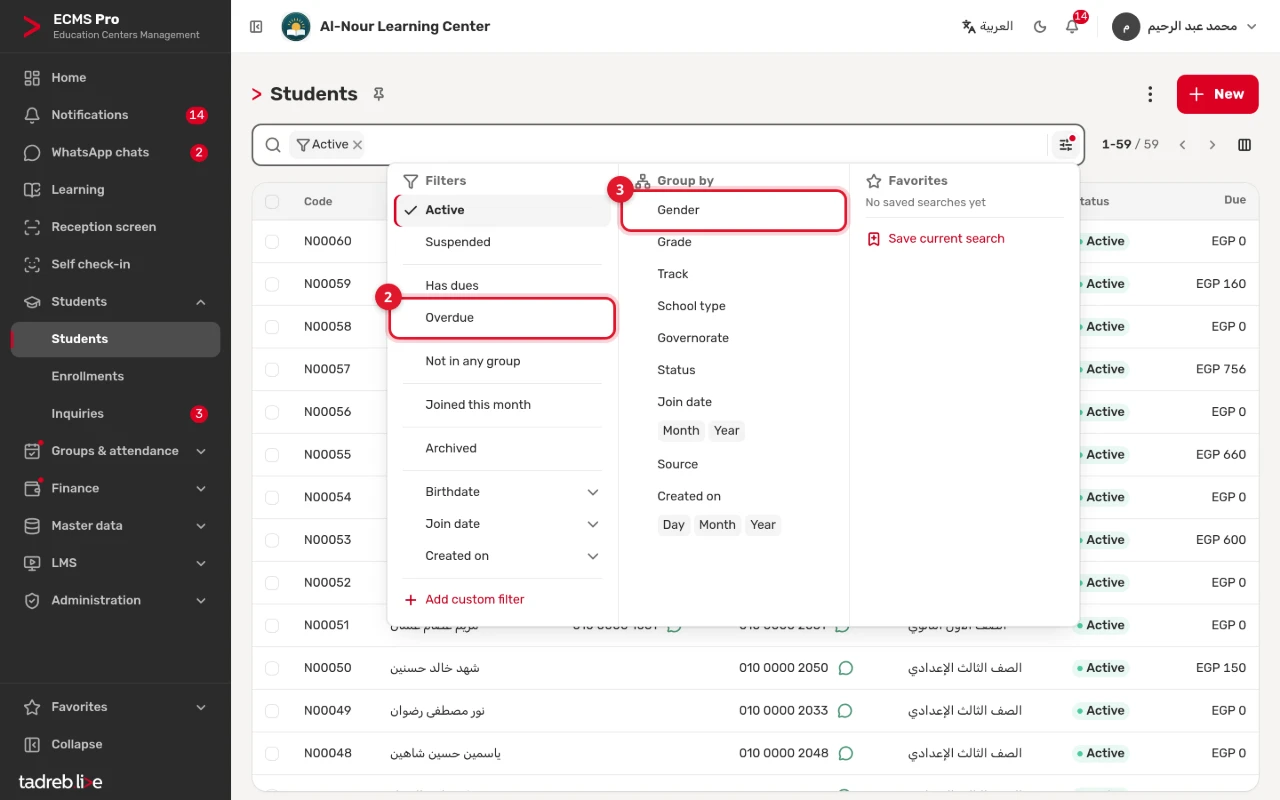1280x800 pixels.
Task: Check the row N00050 checkbox
Action: pos(272,668)
